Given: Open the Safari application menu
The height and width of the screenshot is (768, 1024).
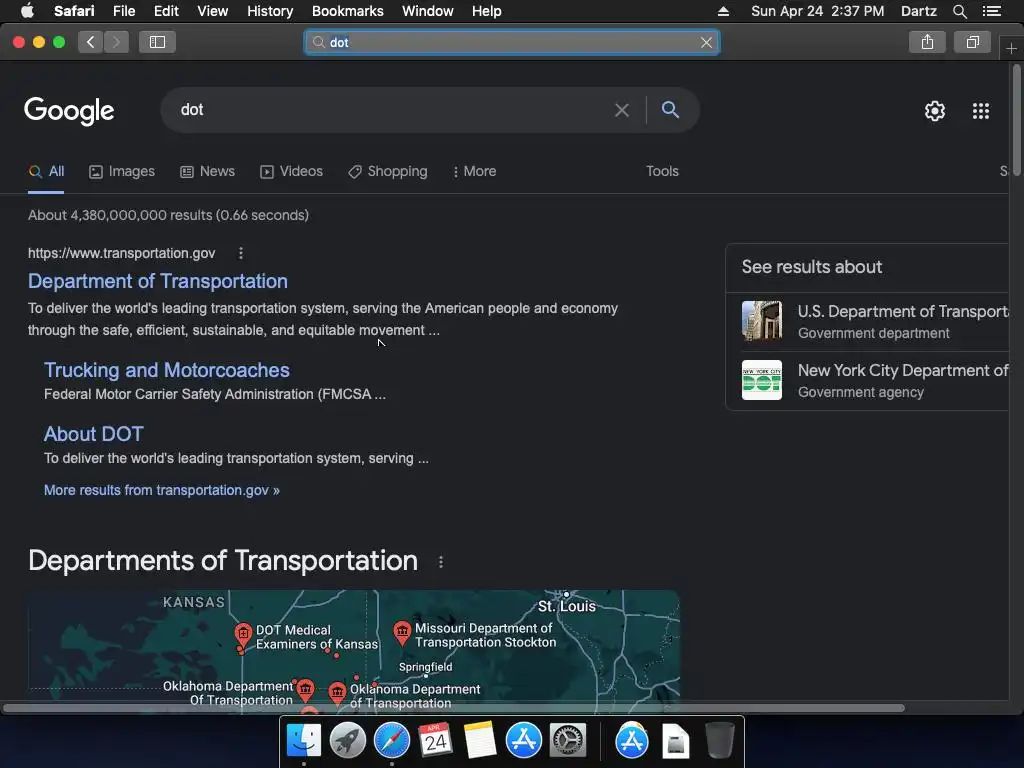Looking at the screenshot, I should (x=74, y=11).
